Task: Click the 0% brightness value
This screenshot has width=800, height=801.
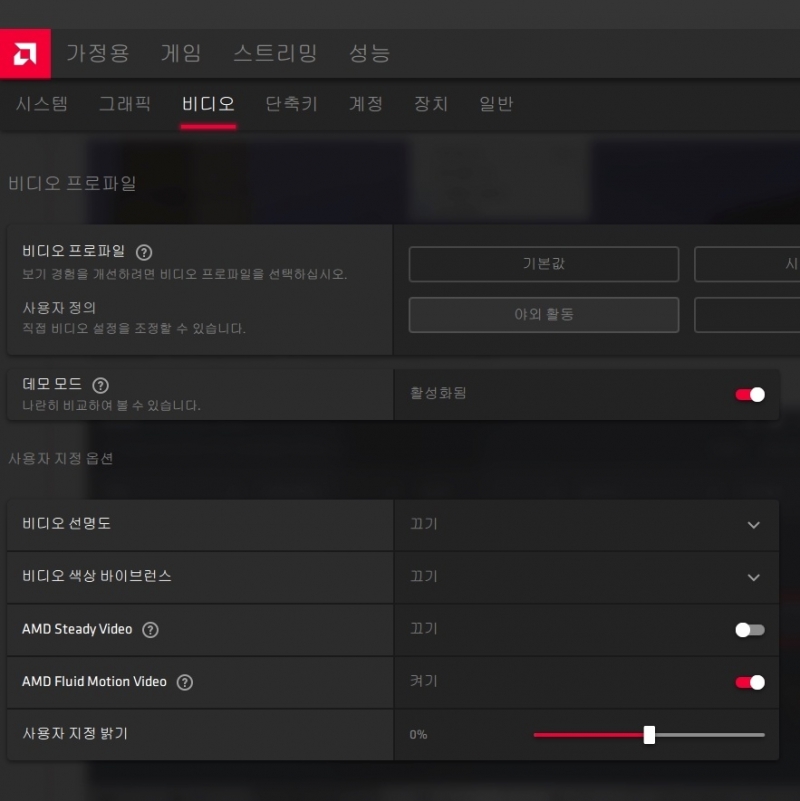Action: [418, 735]
